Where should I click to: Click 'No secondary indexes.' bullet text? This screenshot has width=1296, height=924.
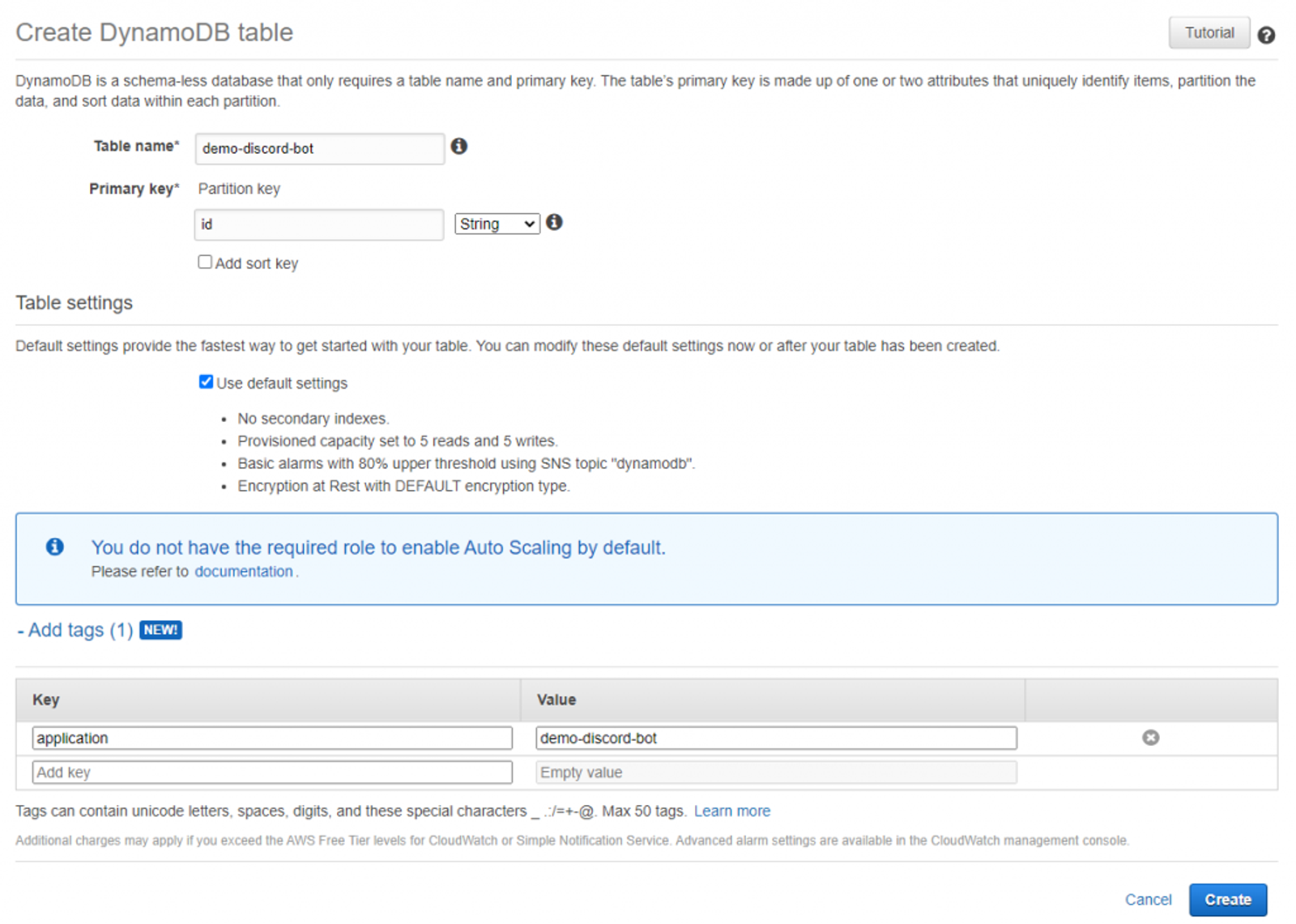click(x=313, y=419)
